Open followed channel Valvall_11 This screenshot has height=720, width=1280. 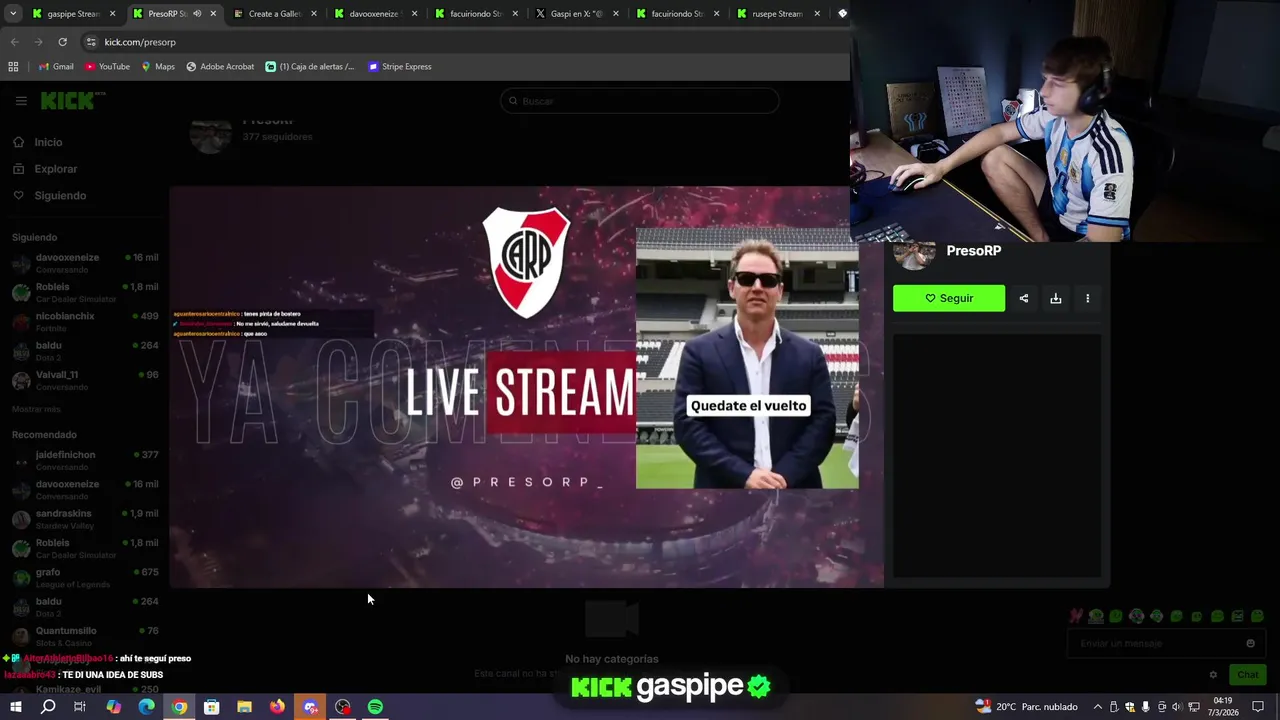click(x=85, y=380)
